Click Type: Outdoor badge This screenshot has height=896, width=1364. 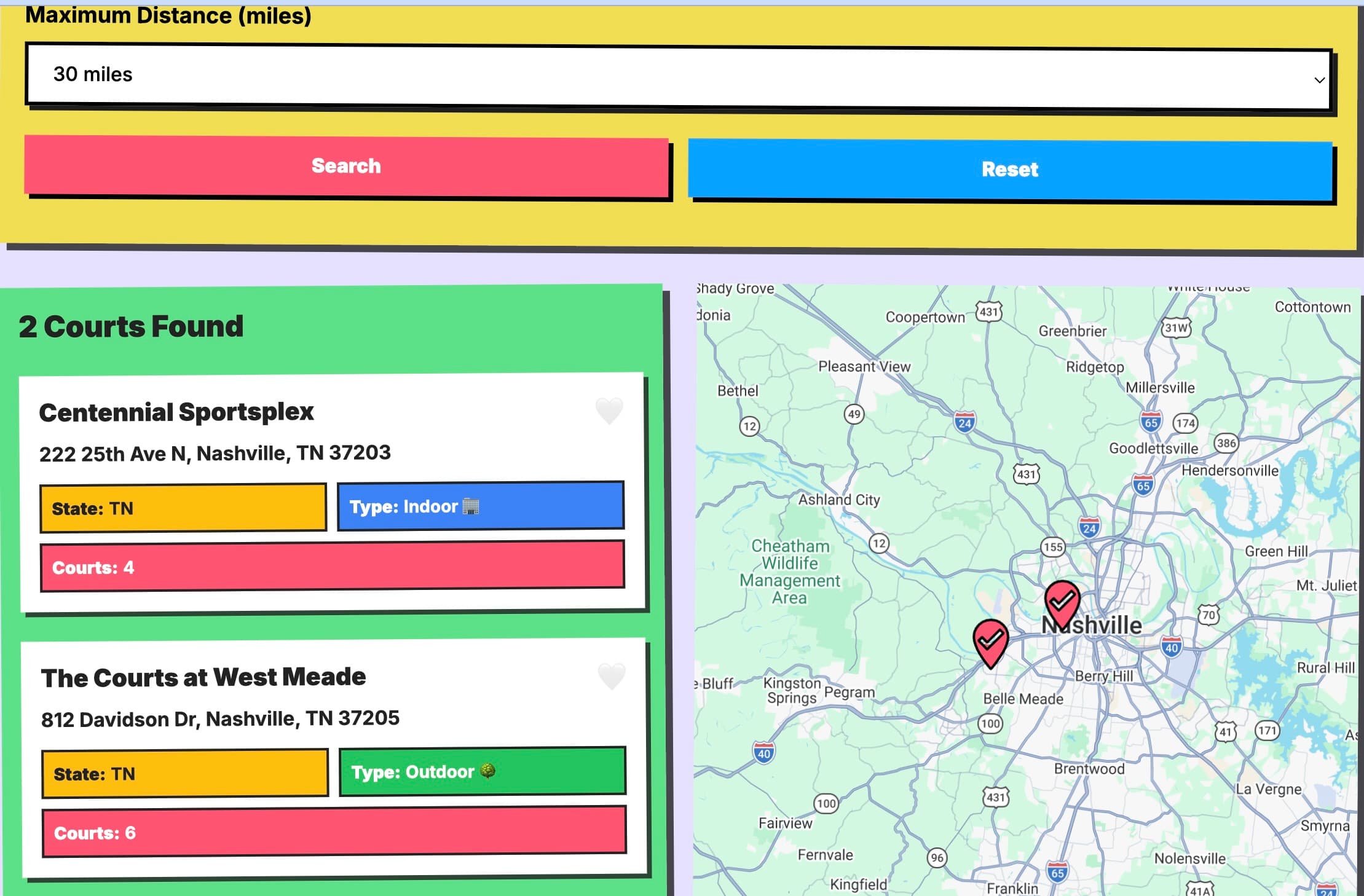(483, 771)
